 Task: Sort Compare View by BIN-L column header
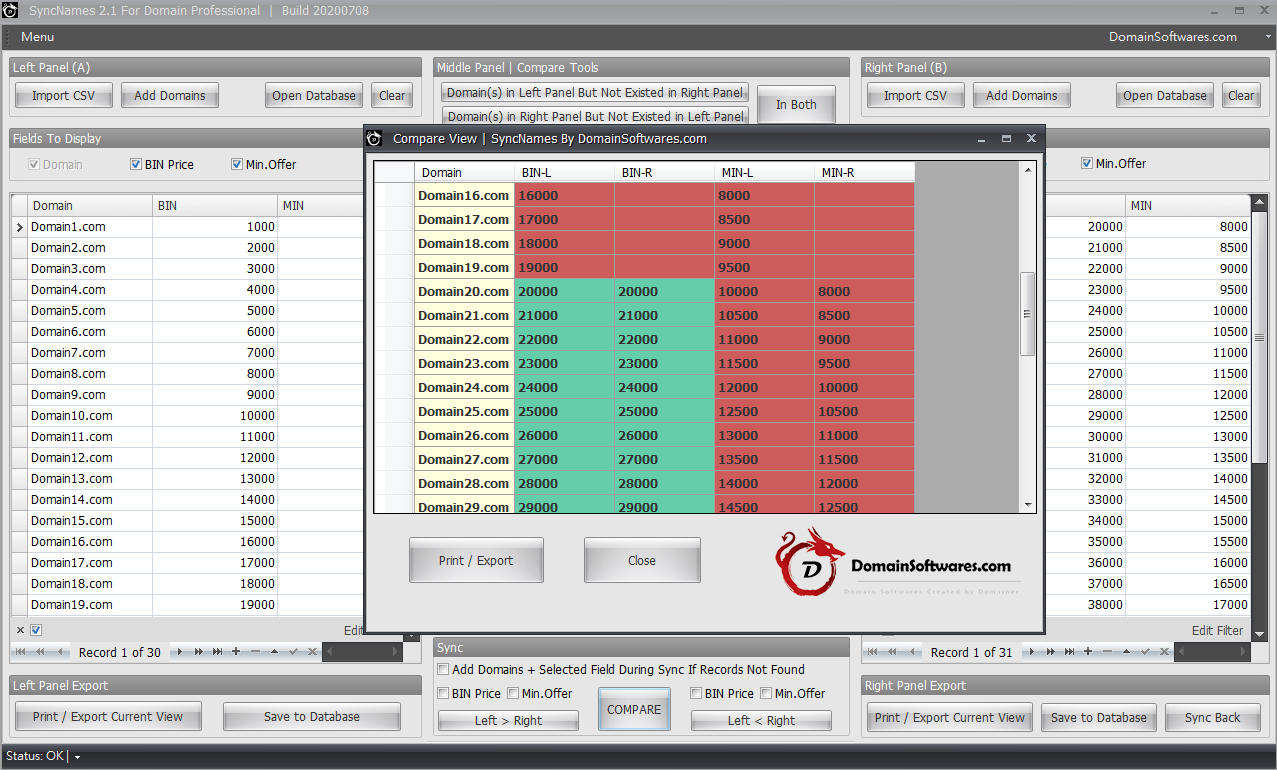[564, 173]
